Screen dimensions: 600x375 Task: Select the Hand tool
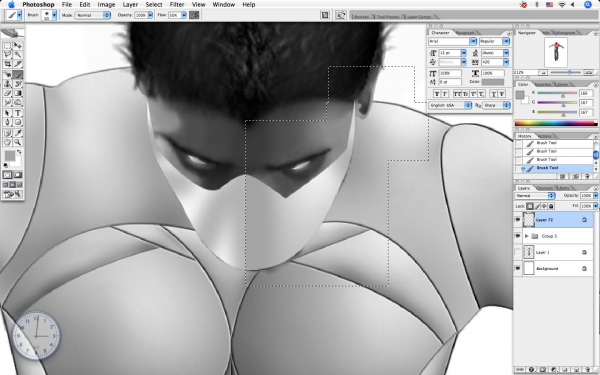click(7, 142)
